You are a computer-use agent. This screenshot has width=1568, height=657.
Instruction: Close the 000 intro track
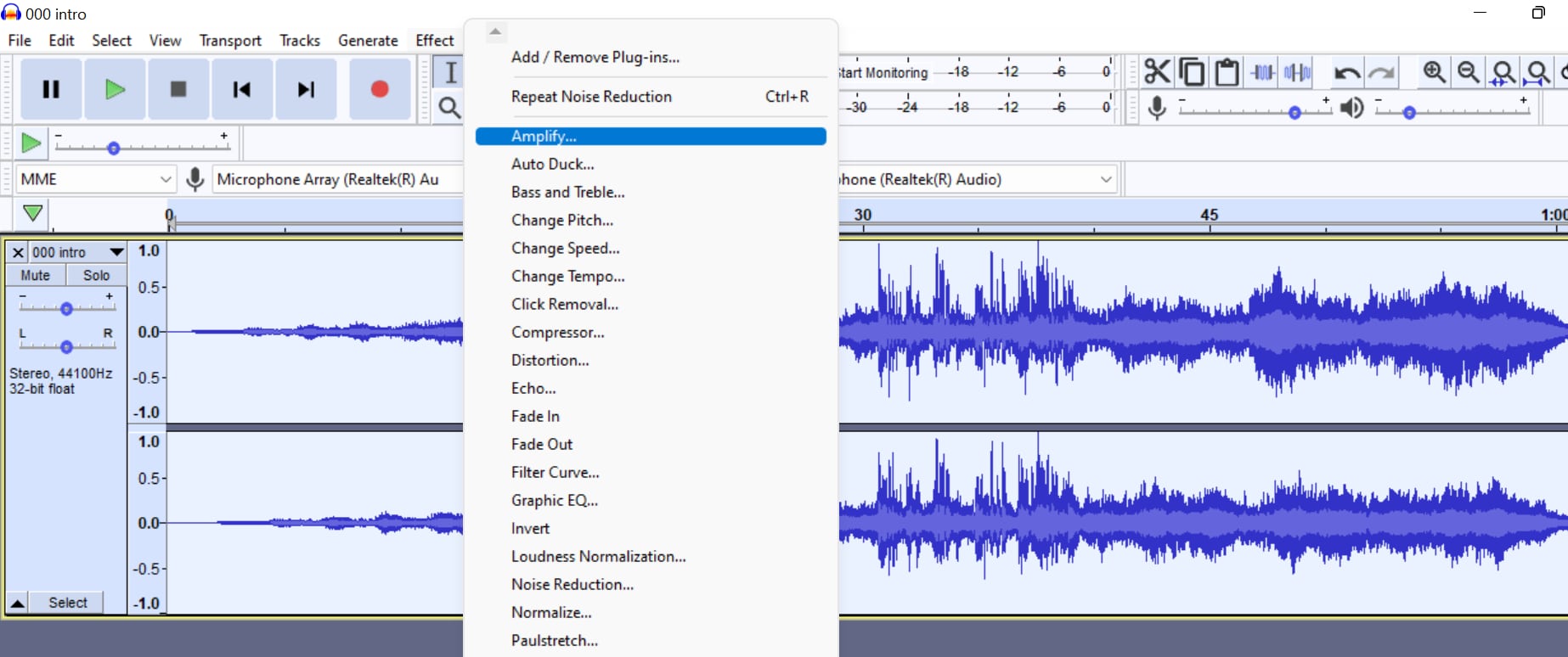18,253
